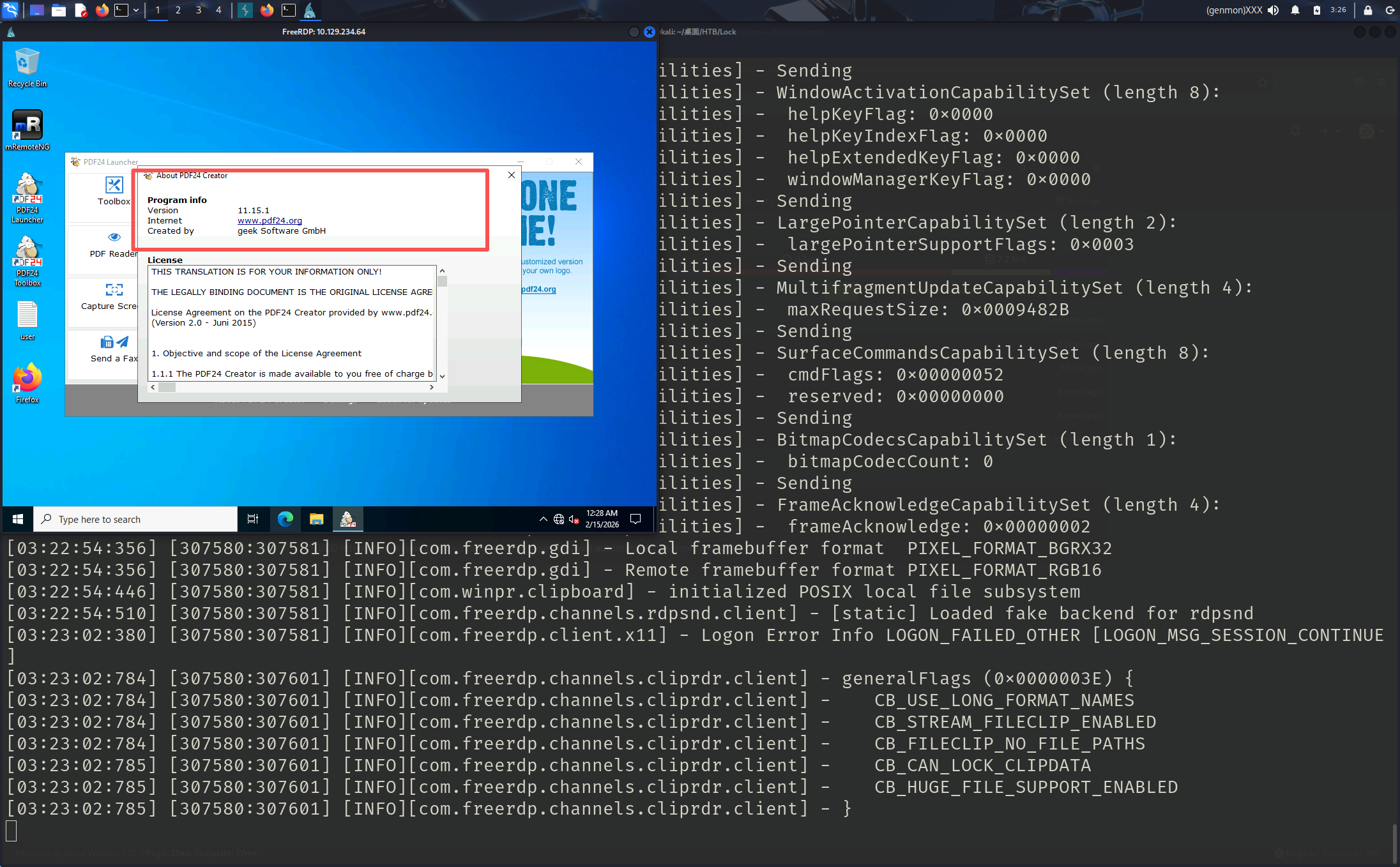
Task: Focus the running terminal window in Kali taskbar
Action: coord(289,10)
